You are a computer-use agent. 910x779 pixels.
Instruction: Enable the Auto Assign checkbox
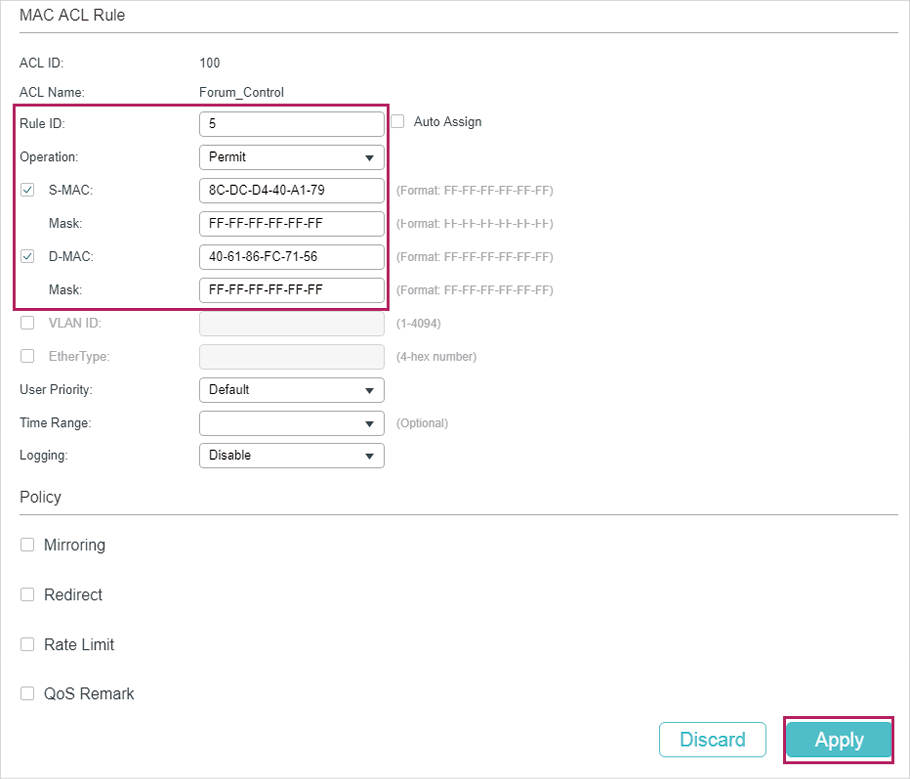coord(398,122)
